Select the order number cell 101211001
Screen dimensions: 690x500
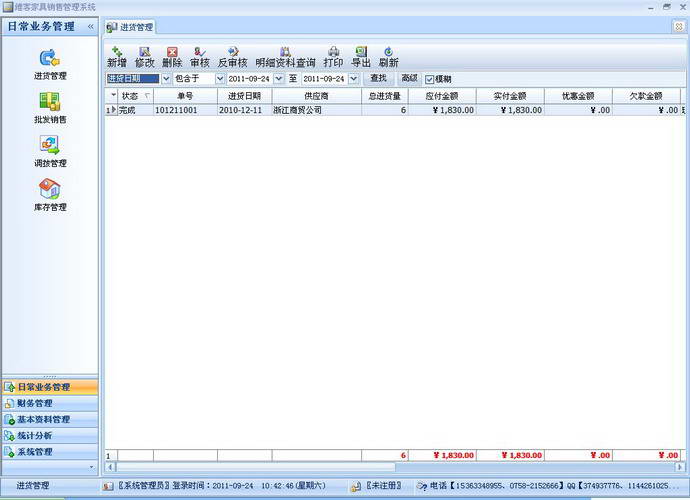tap(185, 110)
